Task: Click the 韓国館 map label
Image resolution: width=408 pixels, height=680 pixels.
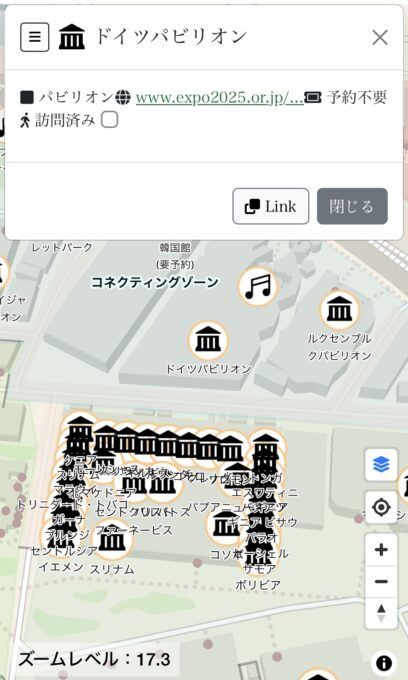Action: 175,248
